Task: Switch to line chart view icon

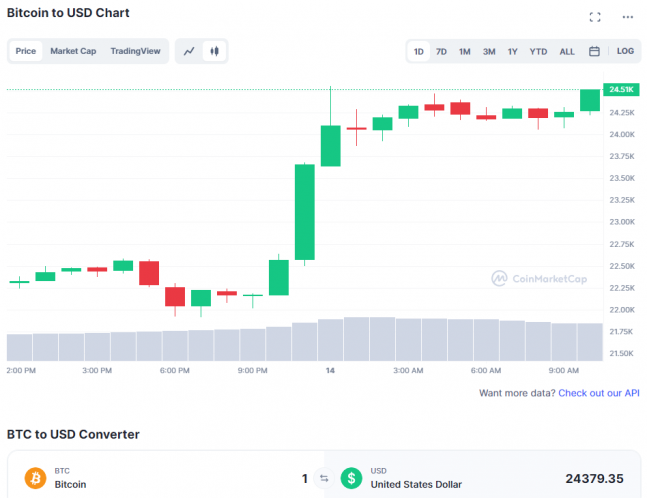Action: tap(189, 51)
